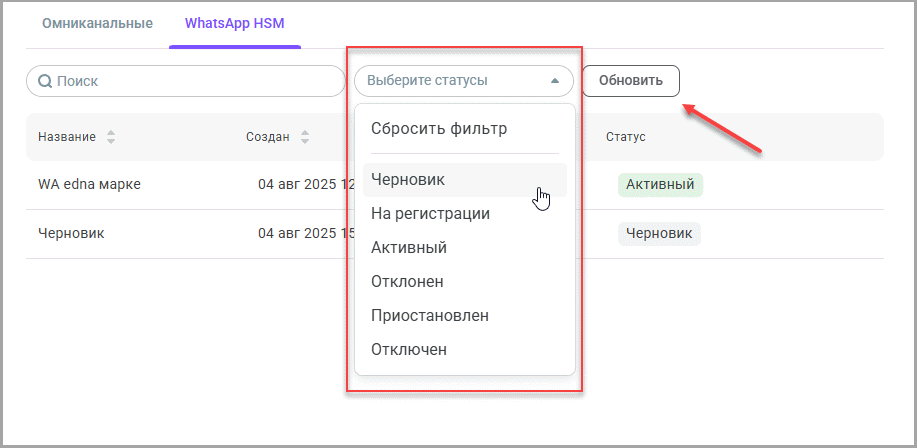This screenshot has height=448, width=917.
Task: Select the Черновик status option
Action: [465, 180]
